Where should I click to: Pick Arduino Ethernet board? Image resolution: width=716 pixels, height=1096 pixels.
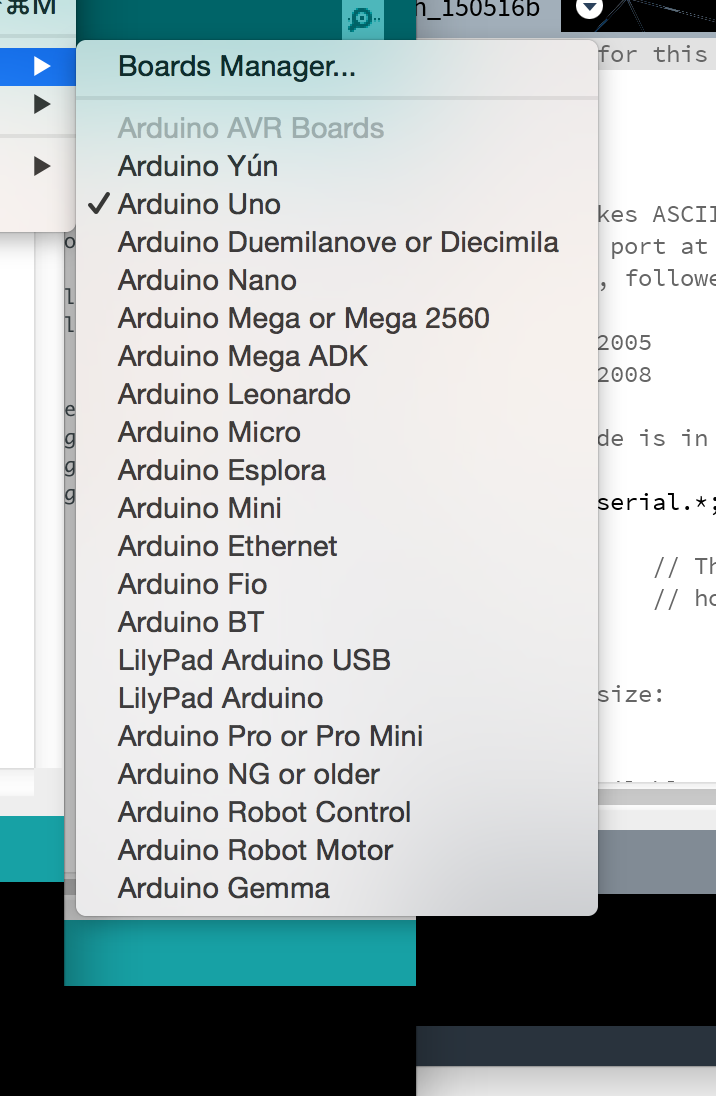click(336, 546)
